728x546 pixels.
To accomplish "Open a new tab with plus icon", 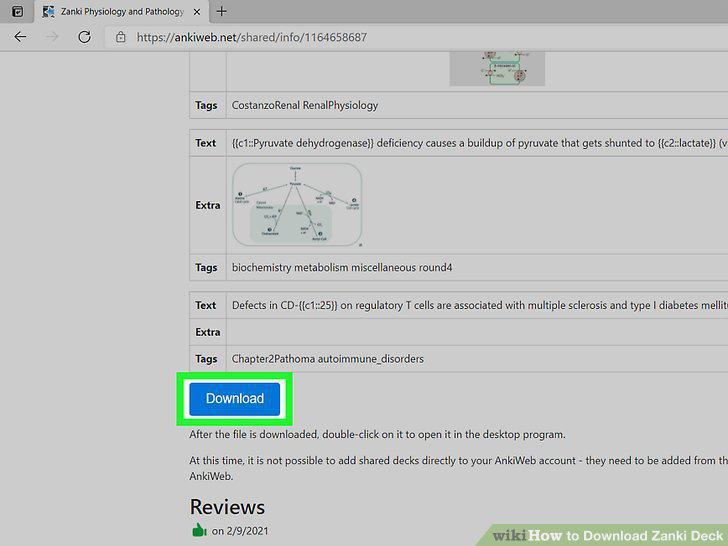I will point(222,11).
